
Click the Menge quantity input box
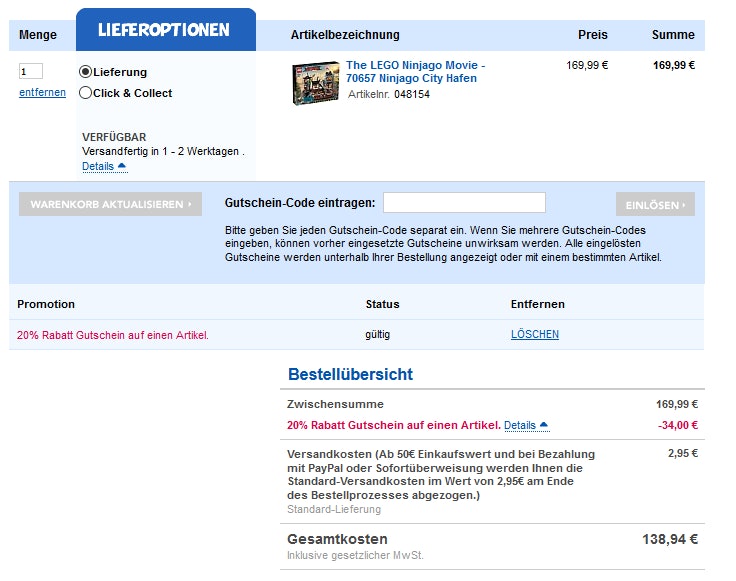pyautogui.click(x=31, y=71)
